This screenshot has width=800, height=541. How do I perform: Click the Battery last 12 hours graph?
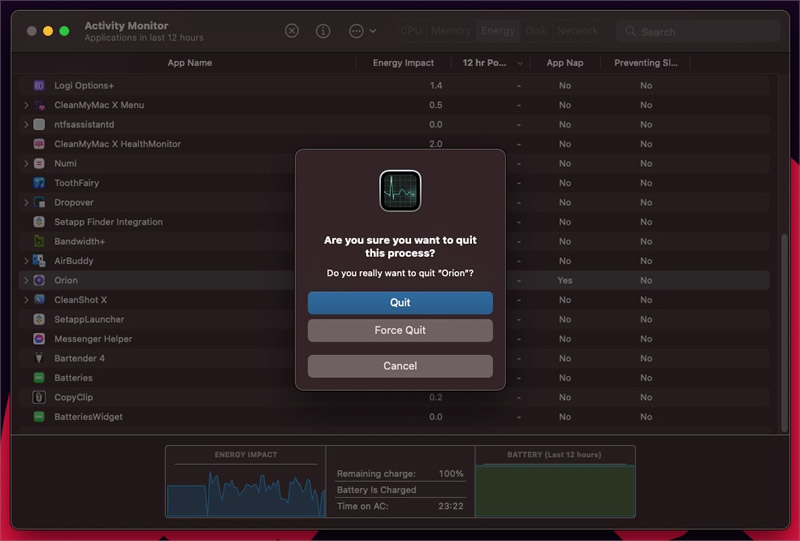click(x=555, y=490)
